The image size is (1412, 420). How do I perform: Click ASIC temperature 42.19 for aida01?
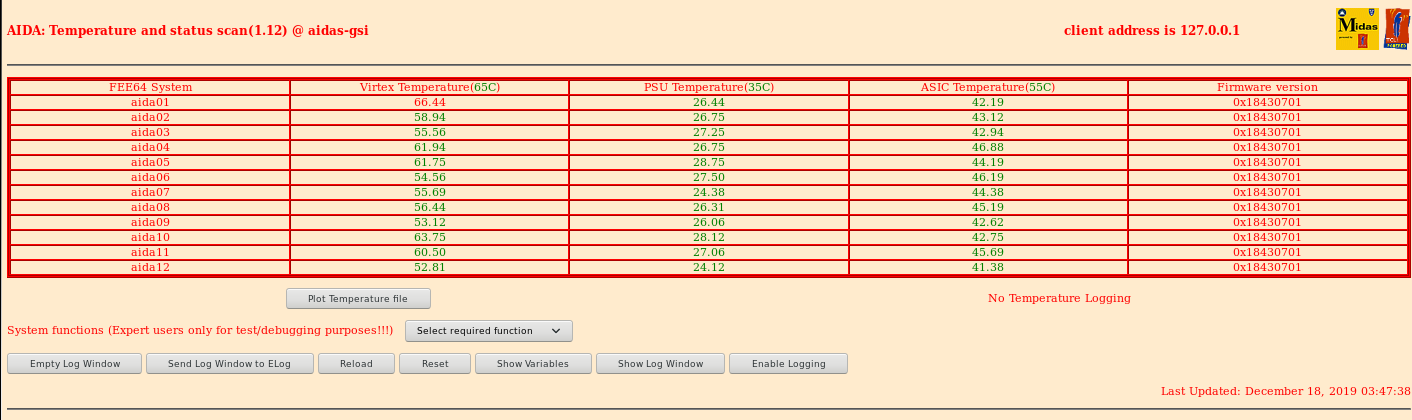[x=988, y=103]
